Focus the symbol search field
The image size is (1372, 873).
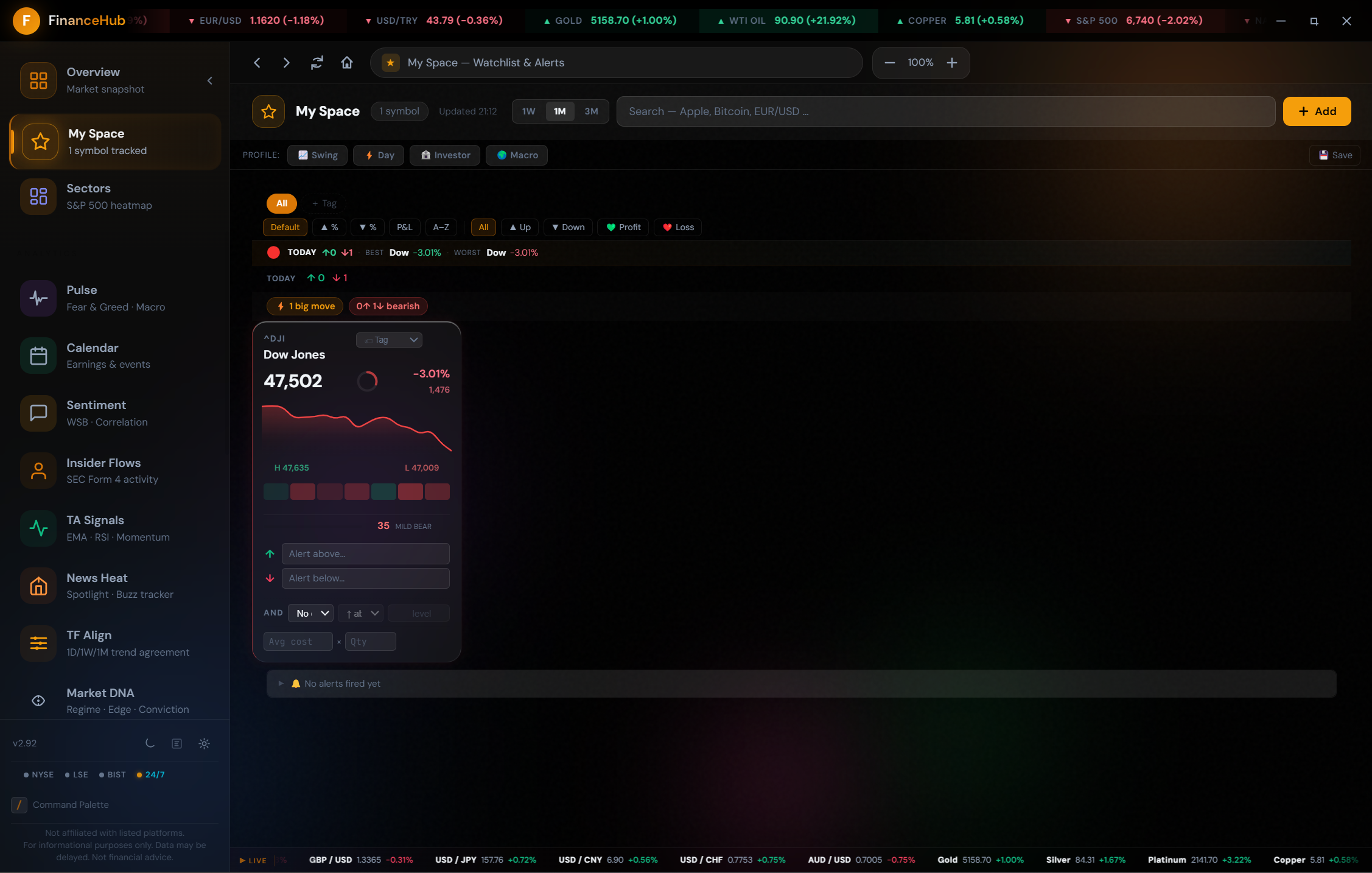tap(946, 111)
